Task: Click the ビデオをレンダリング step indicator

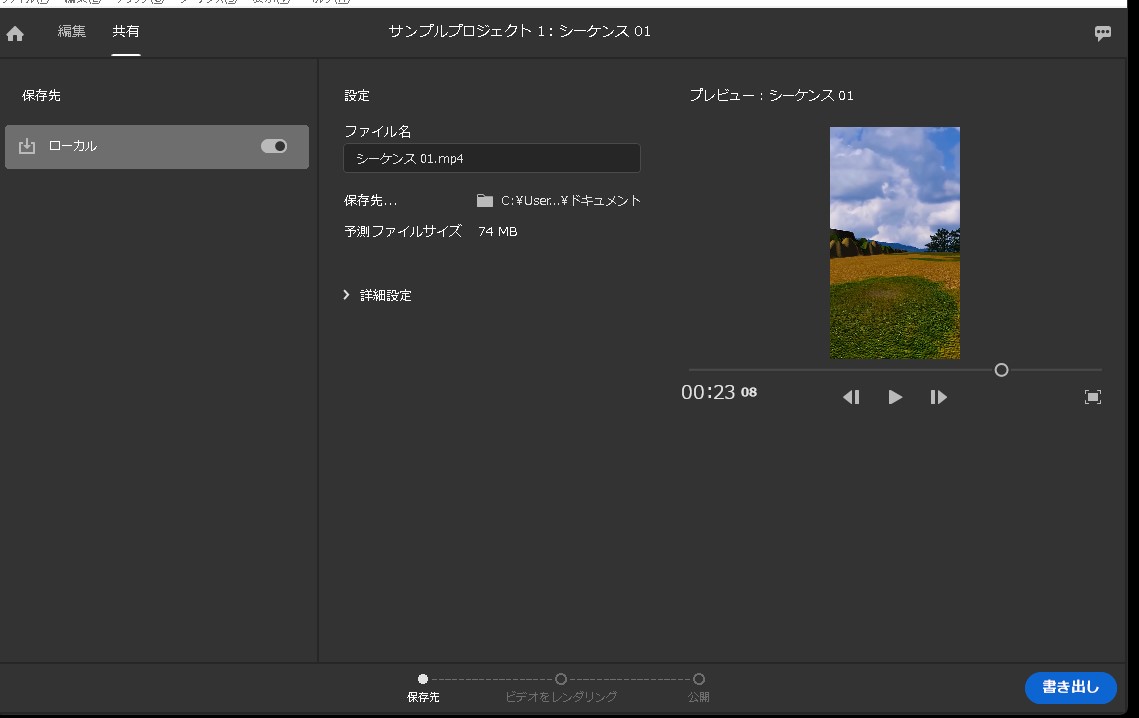Action: pyautogui.click(x=561, y=678)
